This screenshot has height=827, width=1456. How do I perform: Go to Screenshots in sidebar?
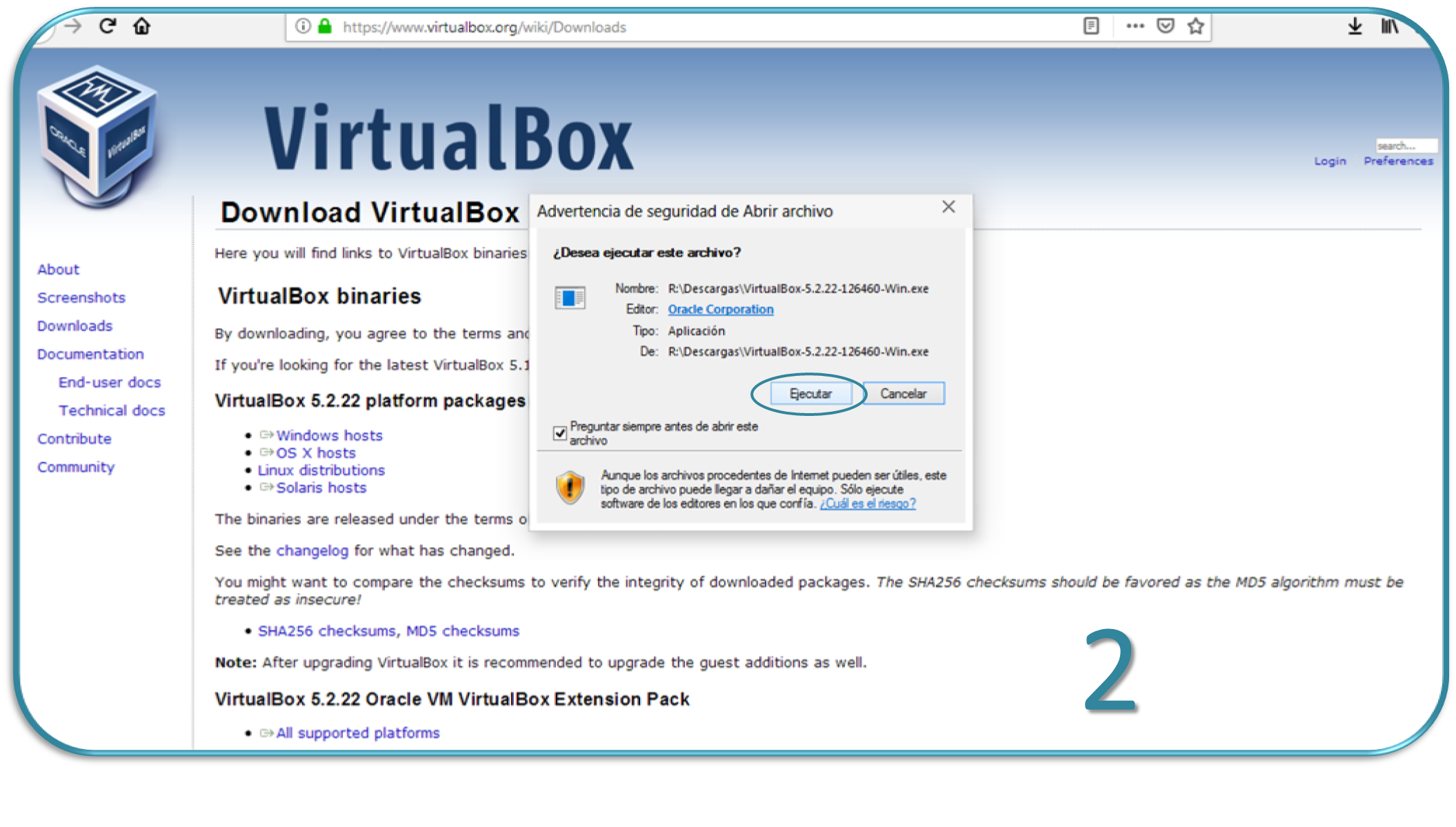coord(81,298)
